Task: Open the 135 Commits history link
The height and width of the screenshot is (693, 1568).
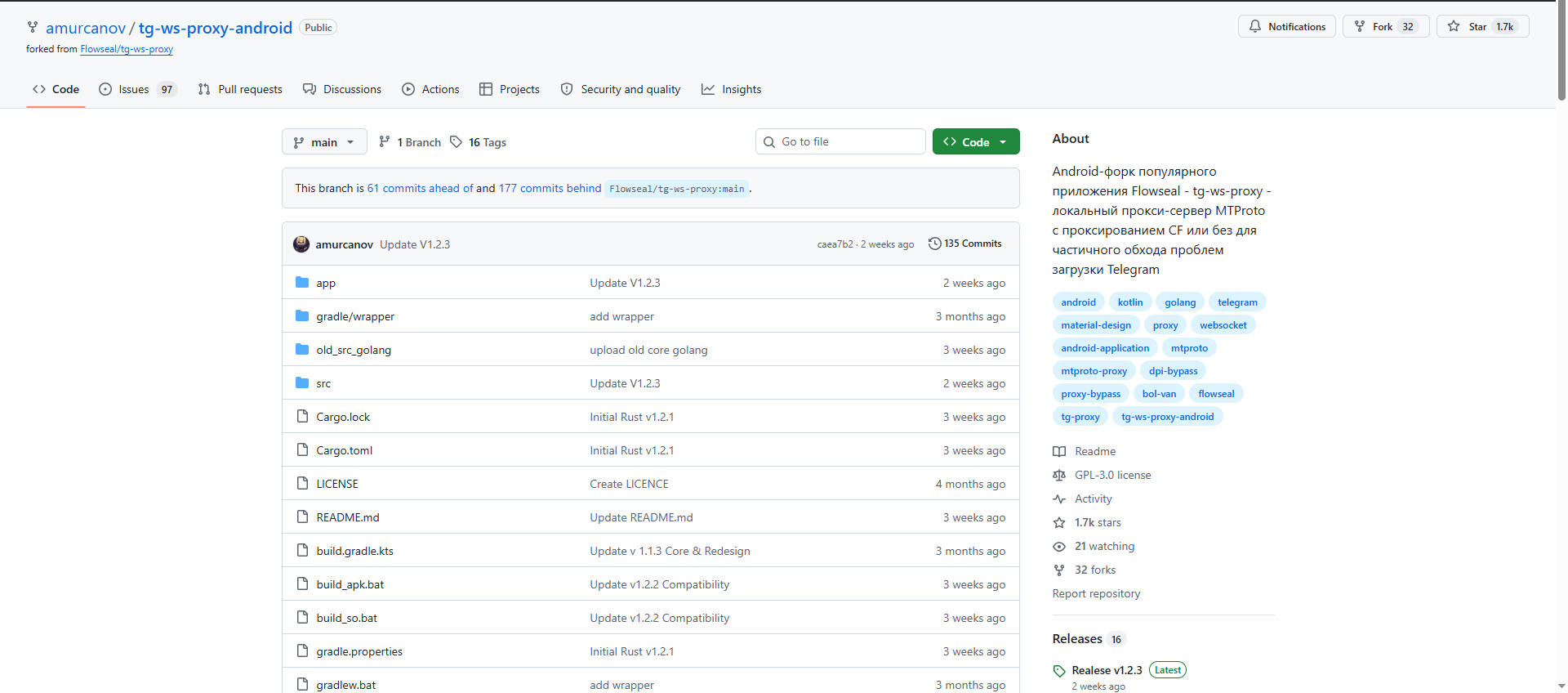Action: tap(965, 244)
